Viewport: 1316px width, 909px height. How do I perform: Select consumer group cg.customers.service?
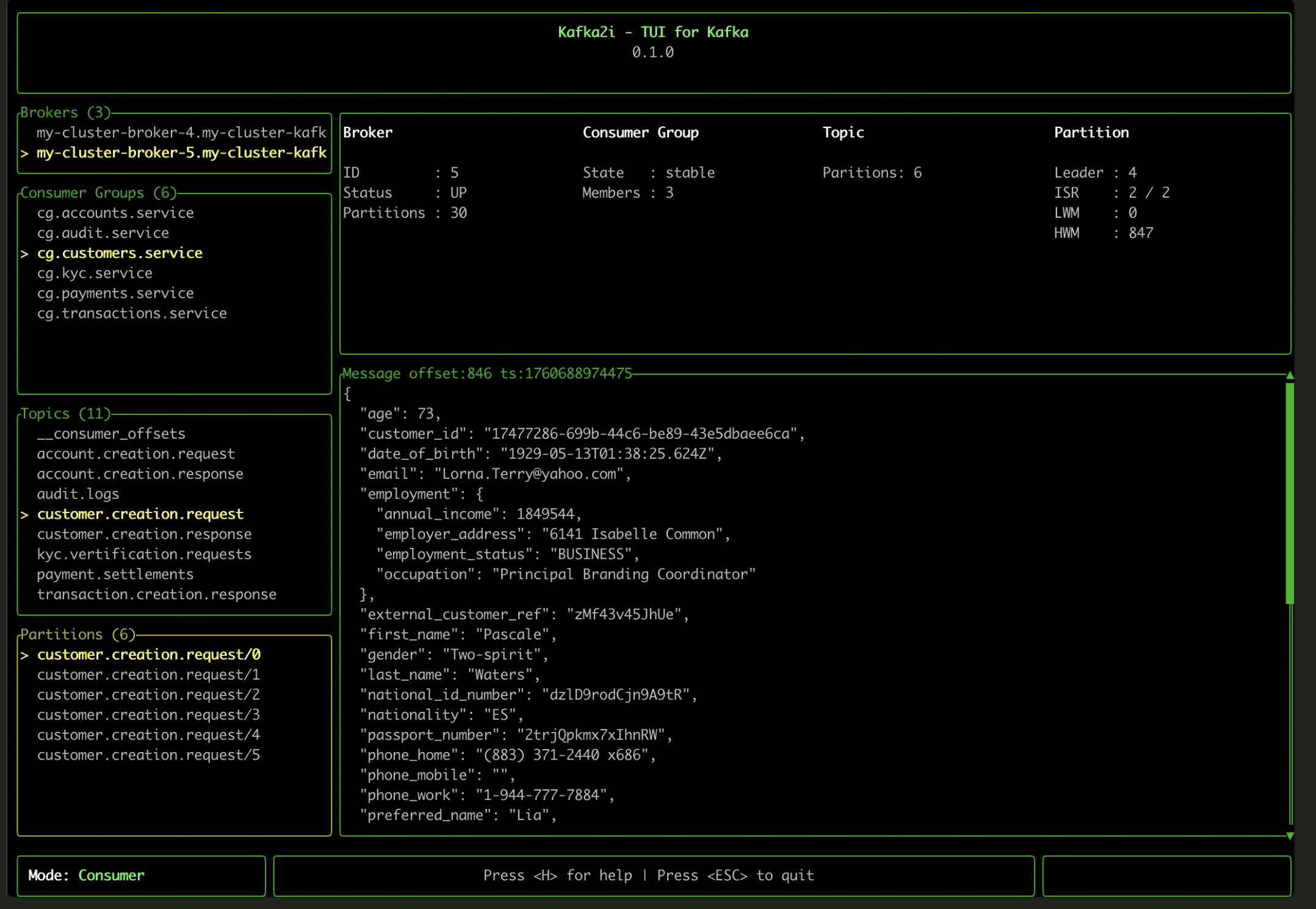(x=120, y=253)
